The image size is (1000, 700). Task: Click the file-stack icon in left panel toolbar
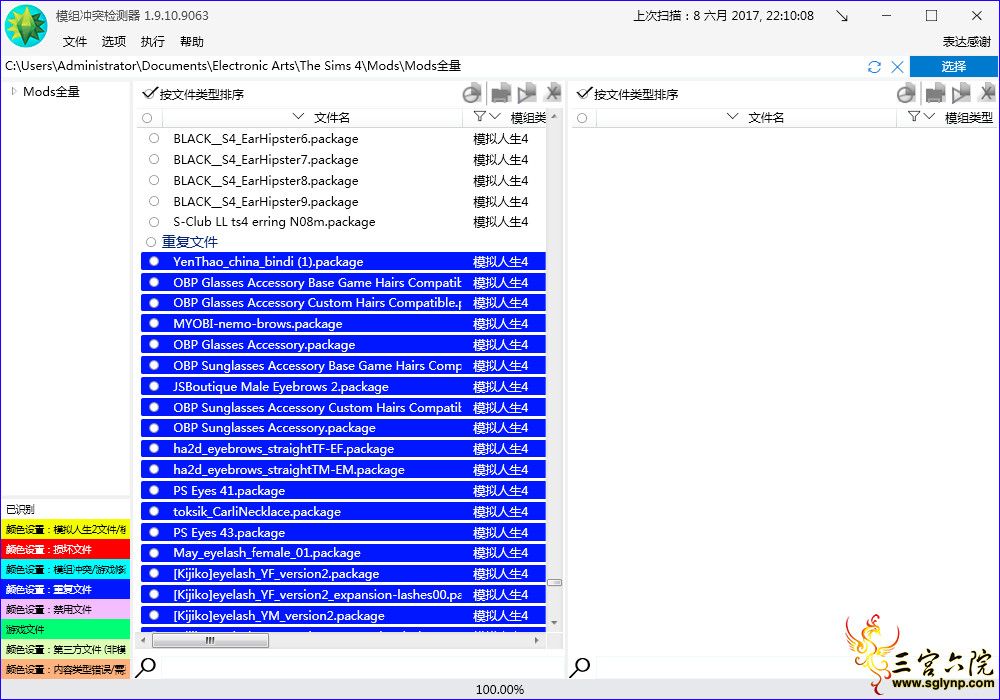(x=501, y=94)
